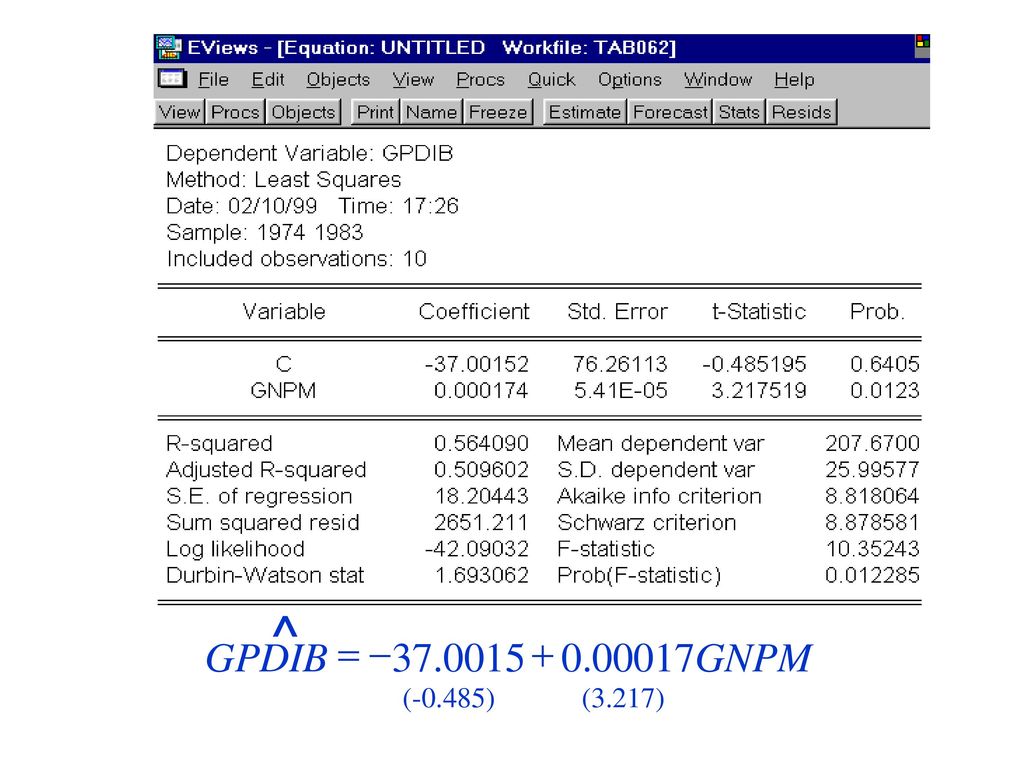Click the t-statistic value 3.217519
Screen dimensions: 1024x768
click(759, 391)
